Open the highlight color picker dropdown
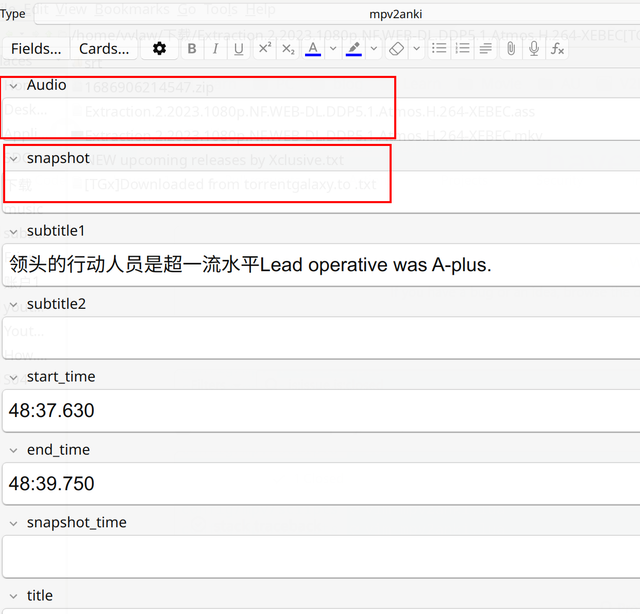Image resolution: width=640 pixels, height=614 pixels. (x=374, y=49)
